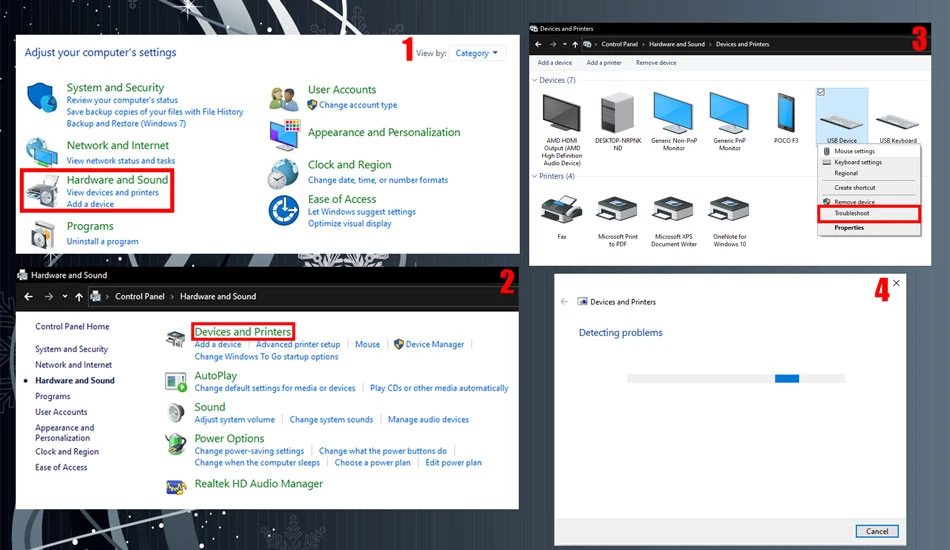Click the Power Options battery icon
The width and height of the screenshot is (950, 550).
pyautogui.click(x=176, y=444)
